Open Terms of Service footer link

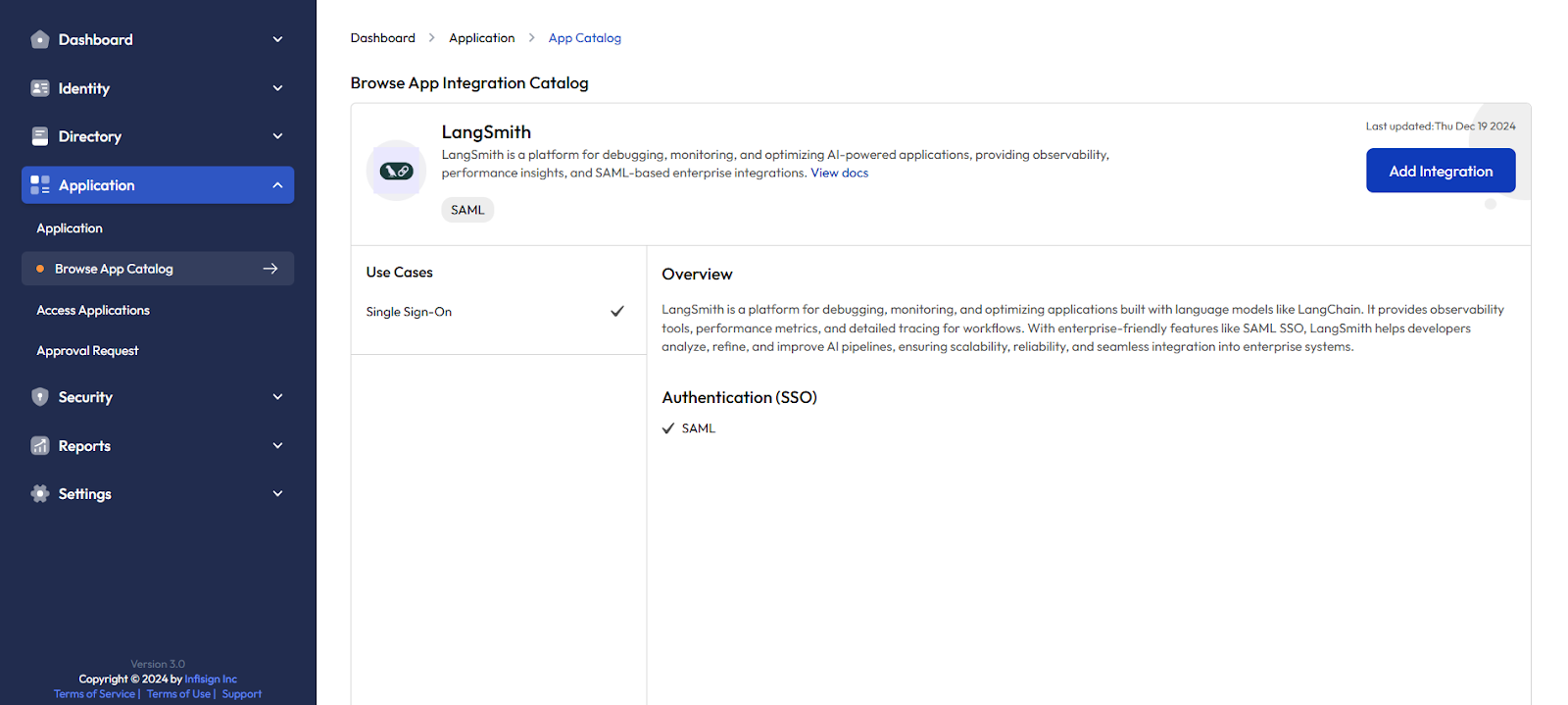pyautogui.click(x=94, y=694)
